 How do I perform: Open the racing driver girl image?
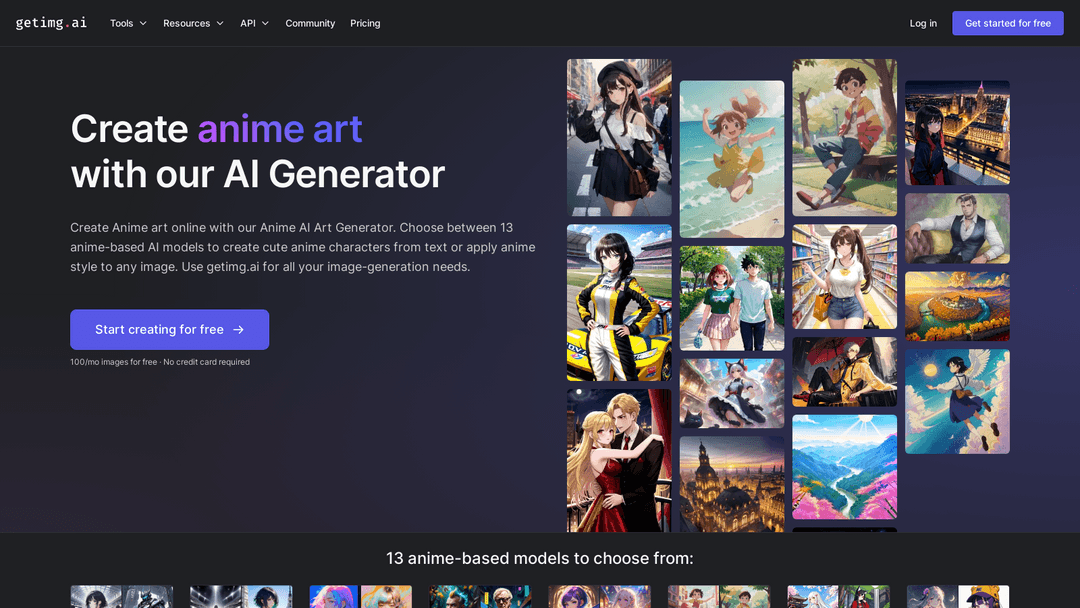(x=619, y=302)
